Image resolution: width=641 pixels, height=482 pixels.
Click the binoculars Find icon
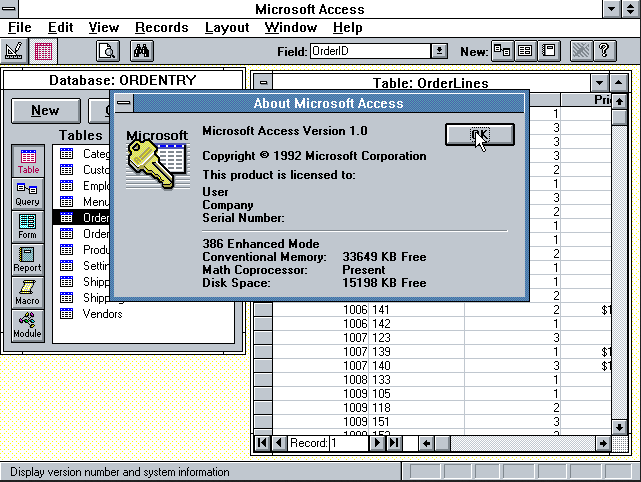142,51
